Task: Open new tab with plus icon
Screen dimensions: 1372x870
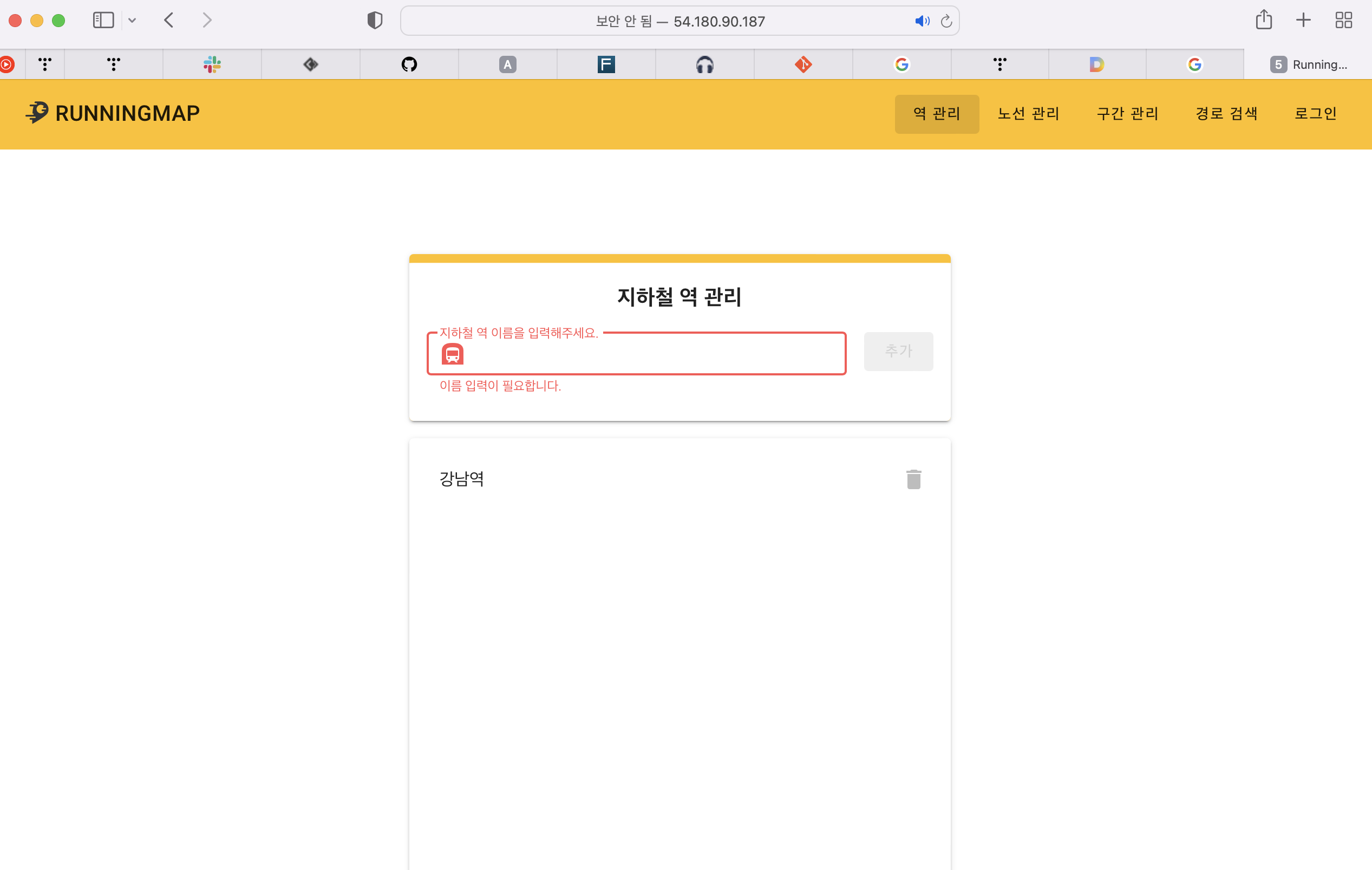Action: [x=1303, y=21]
